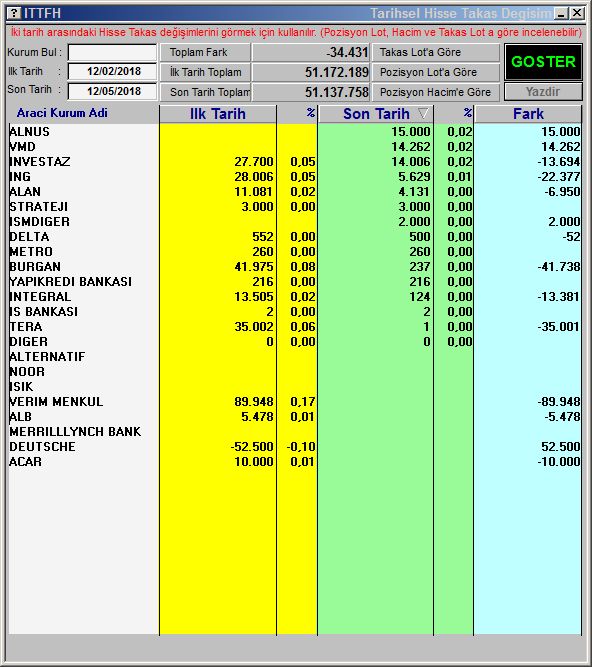Click the Araci Kurum Adi header
The image size is (592, 667).
pos(62,113)
